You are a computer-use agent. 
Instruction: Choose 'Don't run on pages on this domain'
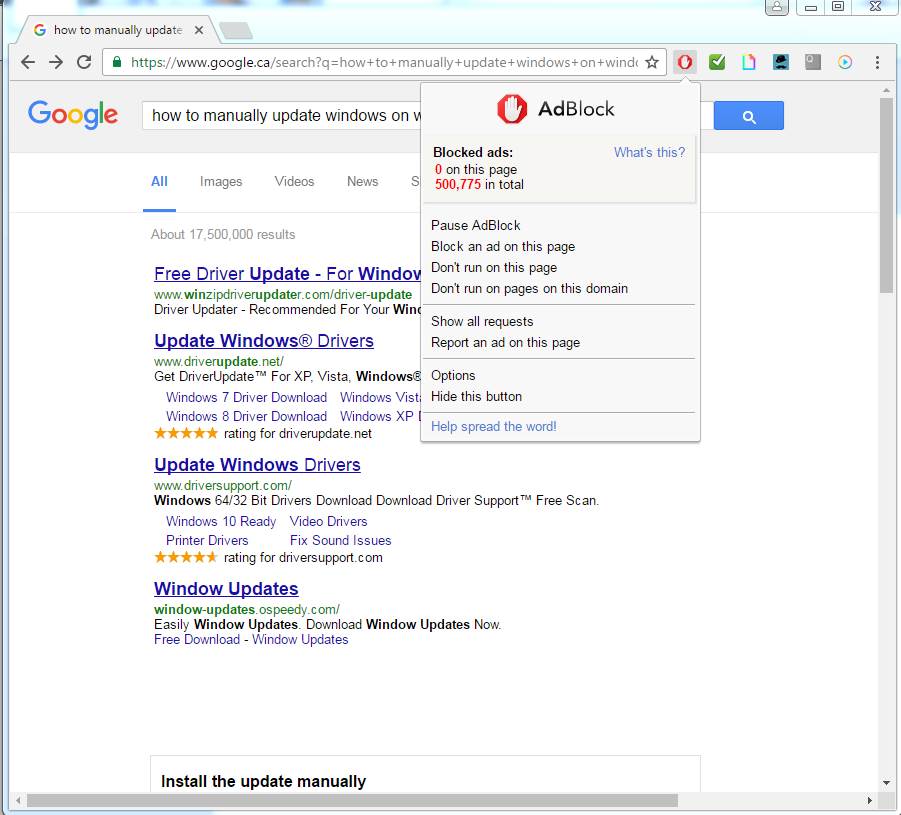coord(529,289)
